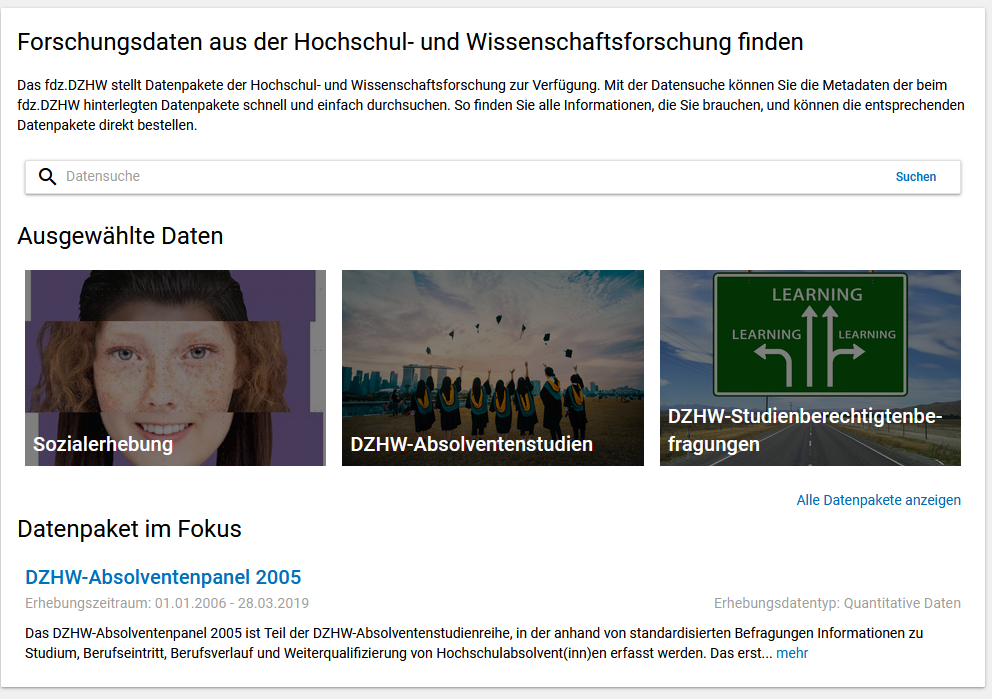This screenshot has height=699, width=992.
Task: Open the Sozialerhebung data card
Action: click(175, 368)
